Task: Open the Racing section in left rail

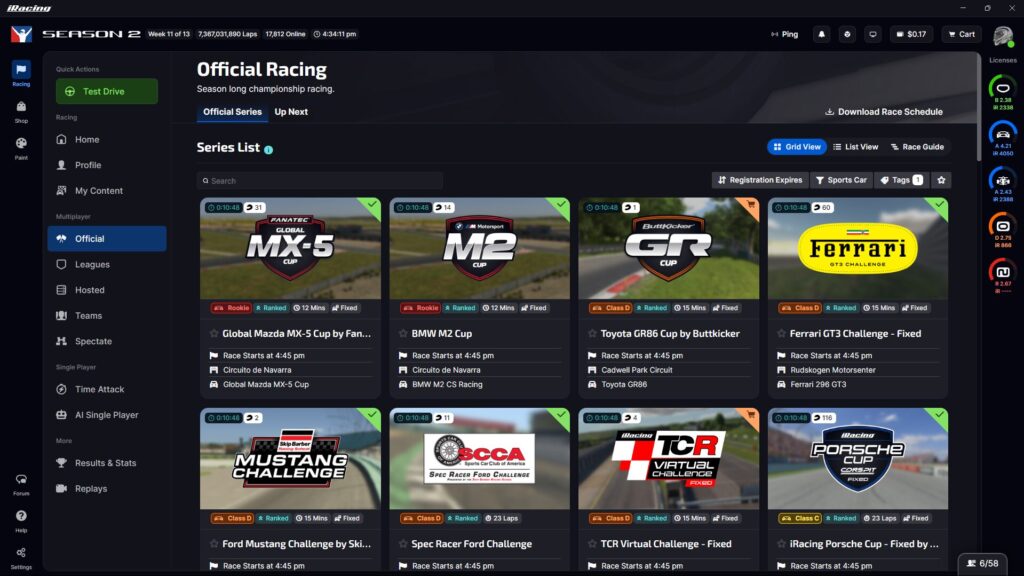Action: click(x=21, y=74)
